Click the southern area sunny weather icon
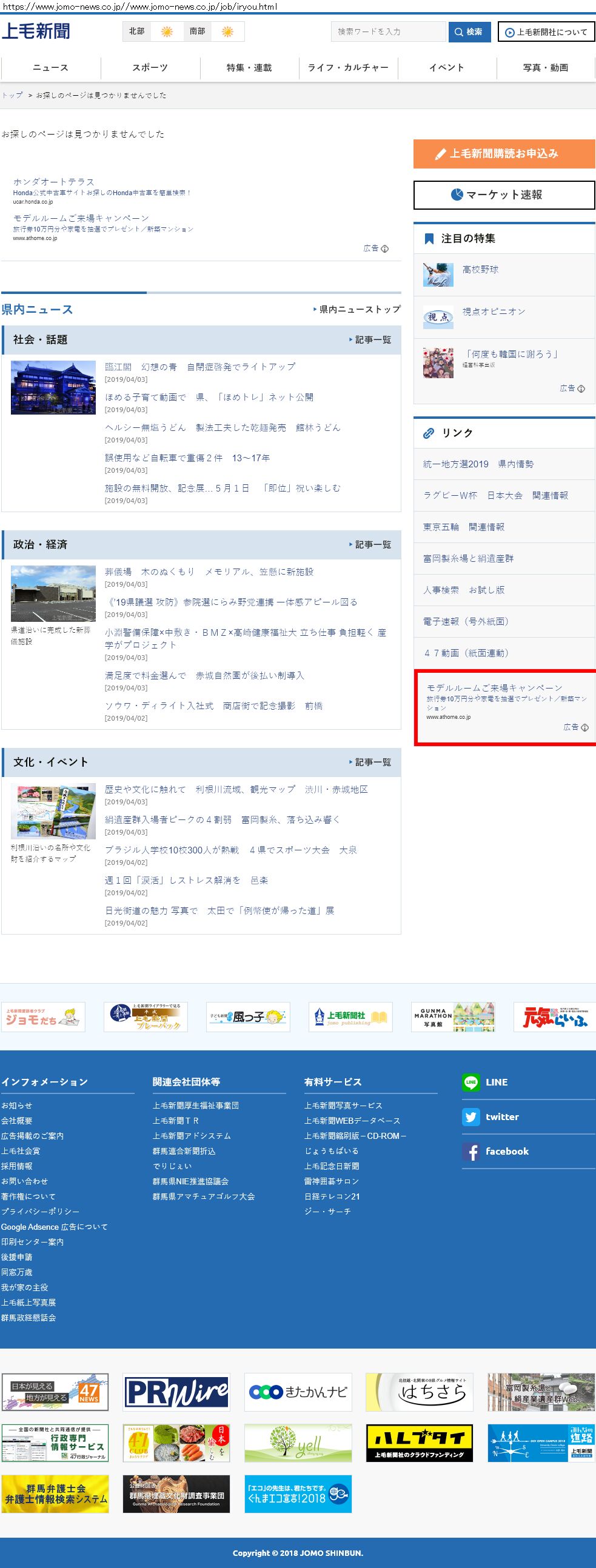 227,32
